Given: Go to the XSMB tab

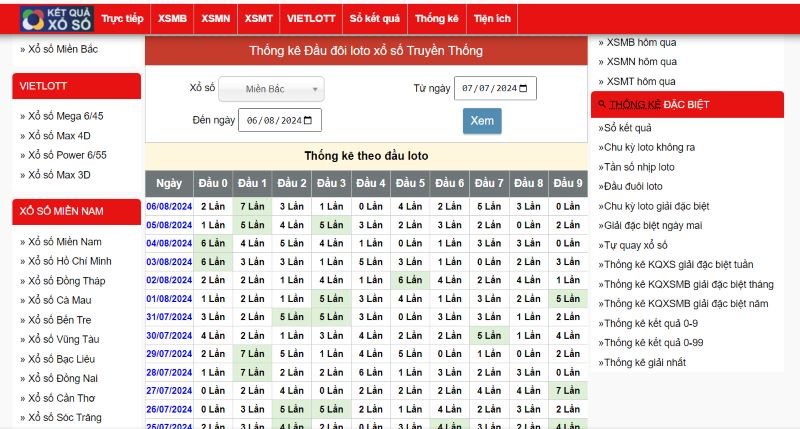Looking at the screenshot, I should point(172,18).
